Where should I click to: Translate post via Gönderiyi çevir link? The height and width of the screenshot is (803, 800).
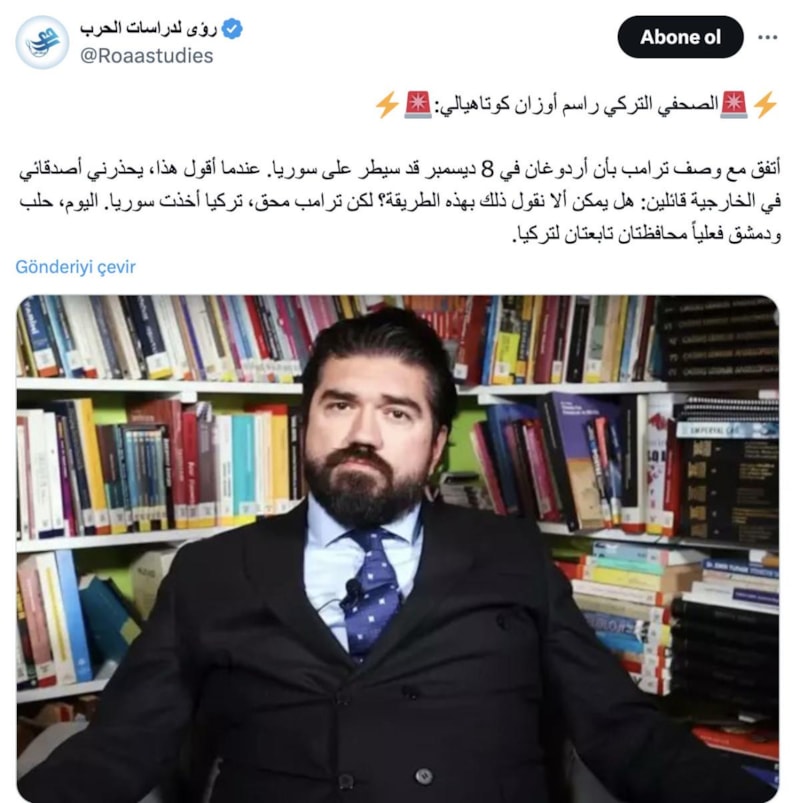pos(75,267)
